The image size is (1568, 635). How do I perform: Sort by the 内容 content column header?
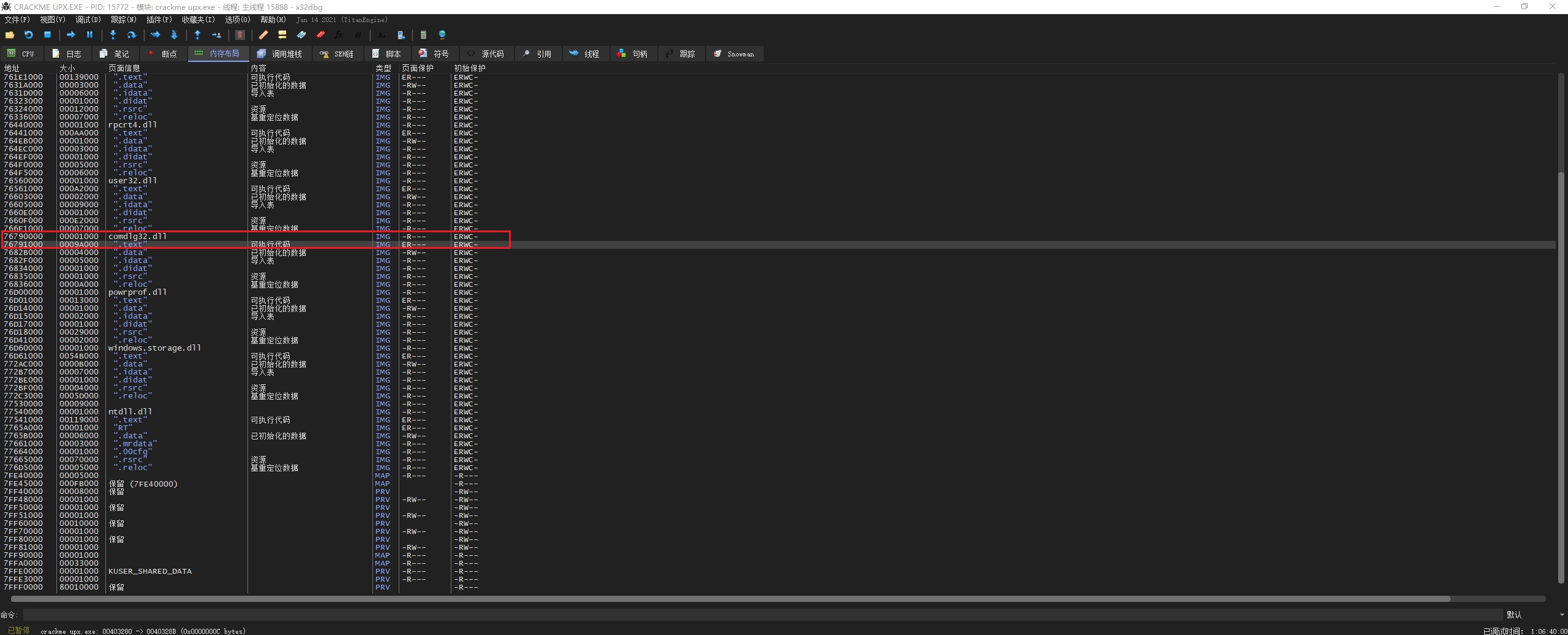click(x=310, y=68)
